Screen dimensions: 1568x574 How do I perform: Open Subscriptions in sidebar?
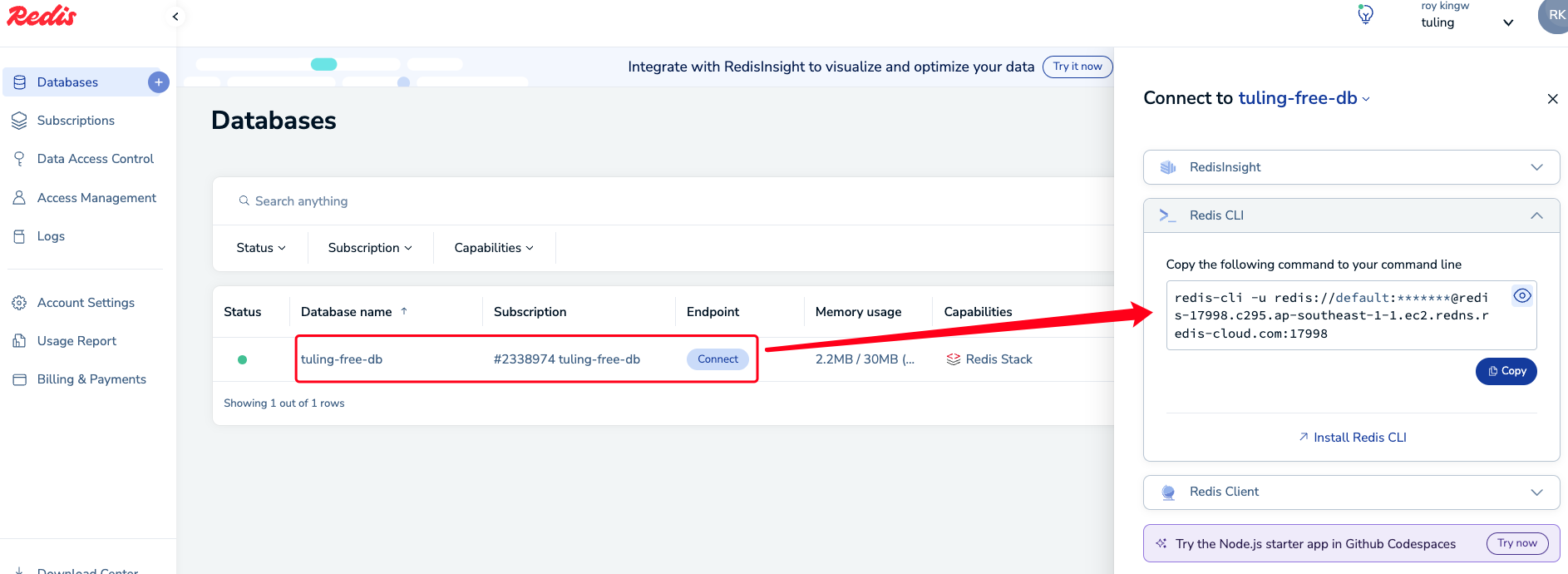click(76, 121)
